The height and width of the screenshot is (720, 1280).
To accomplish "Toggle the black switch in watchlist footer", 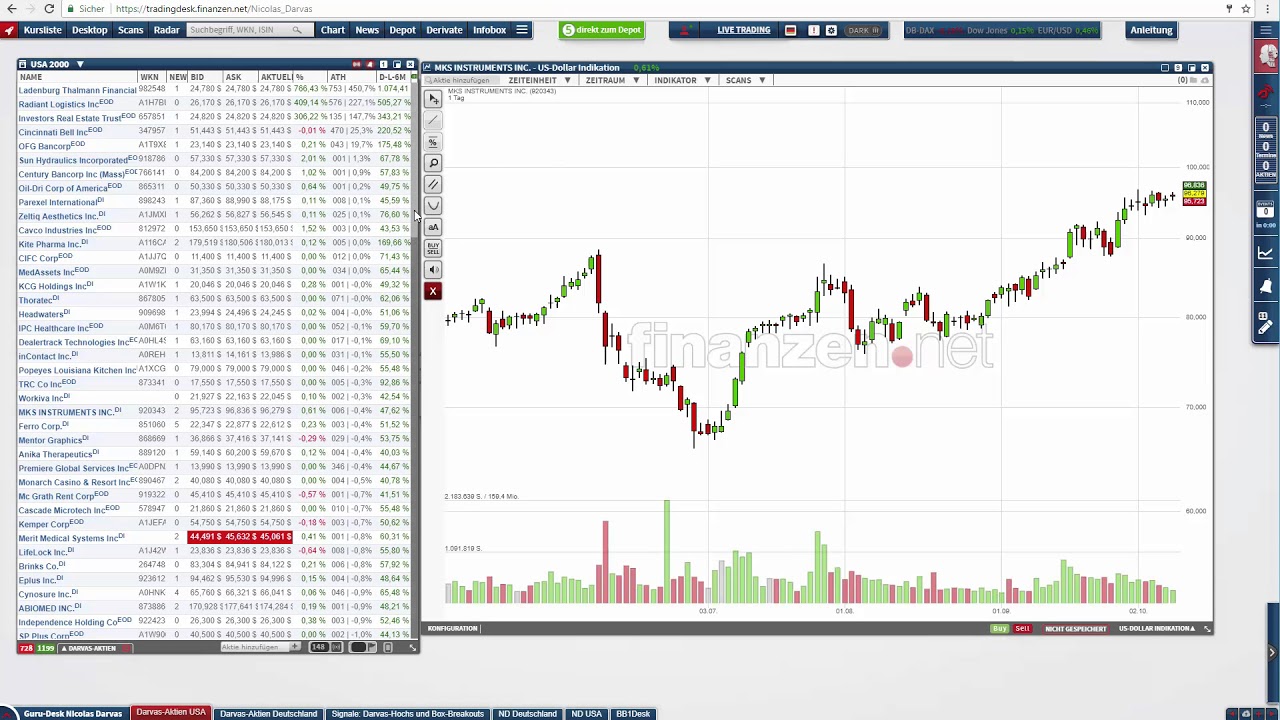I will tap(358, 647).
